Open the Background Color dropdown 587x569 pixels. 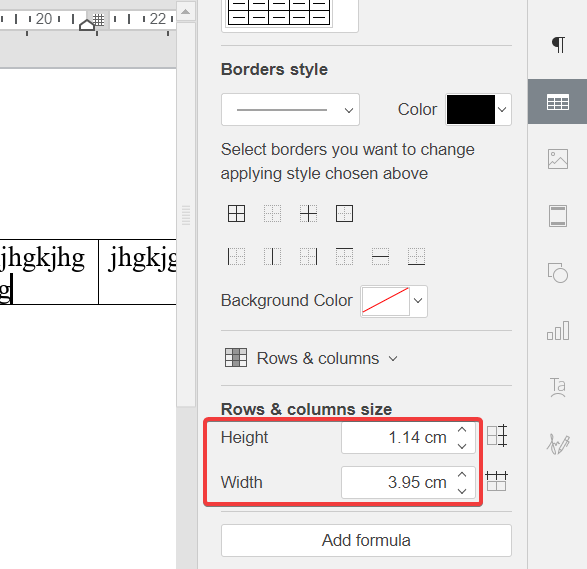394,301
